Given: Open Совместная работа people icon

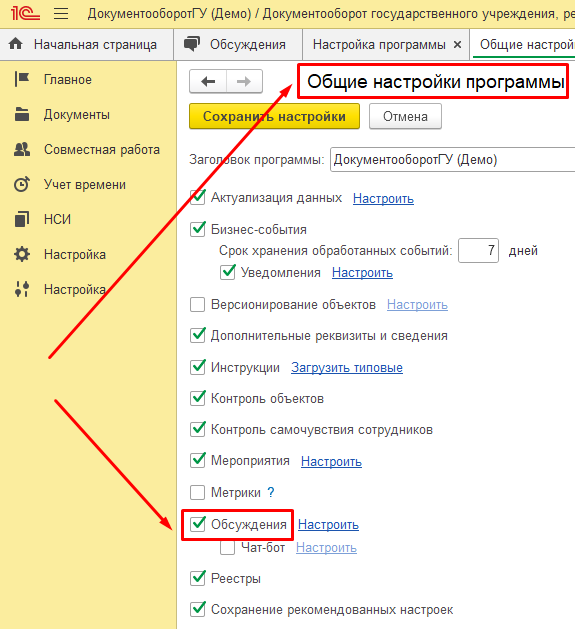Looking at the screenshot, I should [x=22, y=149].
